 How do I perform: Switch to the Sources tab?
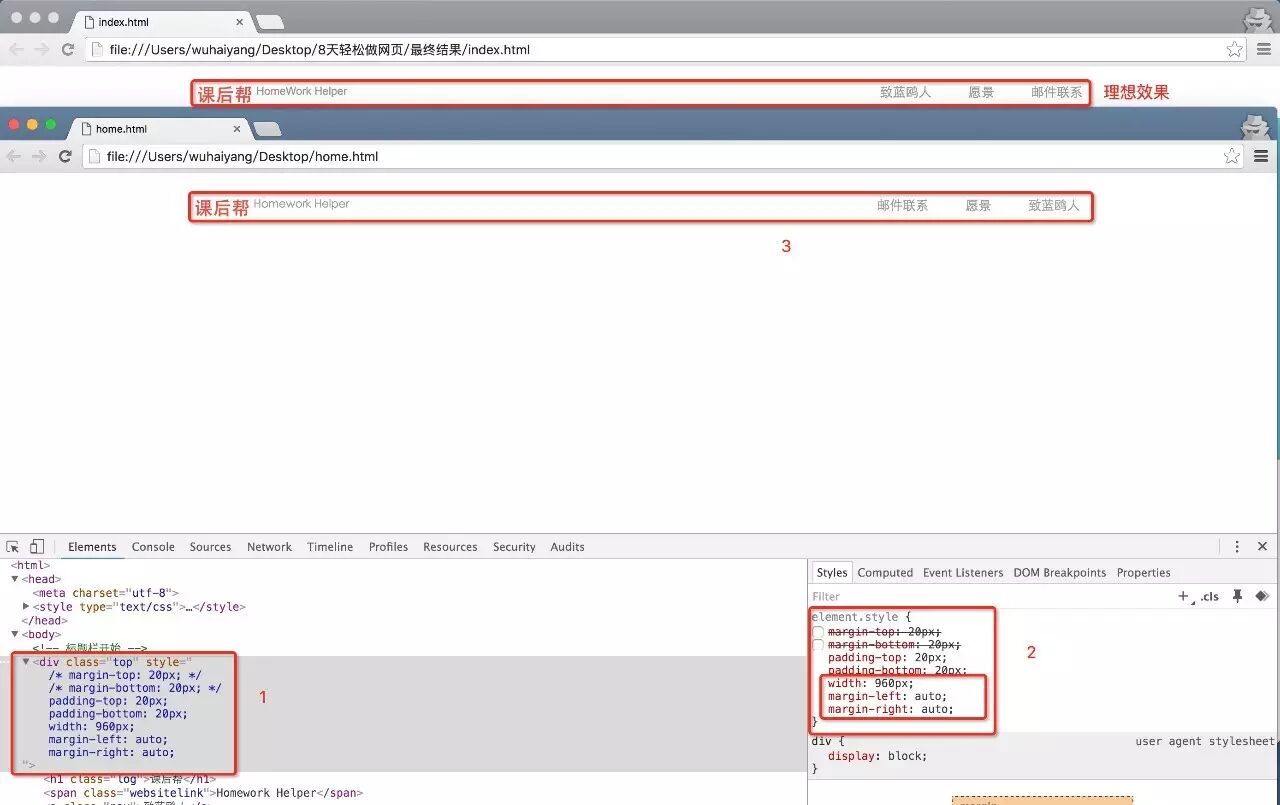(x=210, y=547)
